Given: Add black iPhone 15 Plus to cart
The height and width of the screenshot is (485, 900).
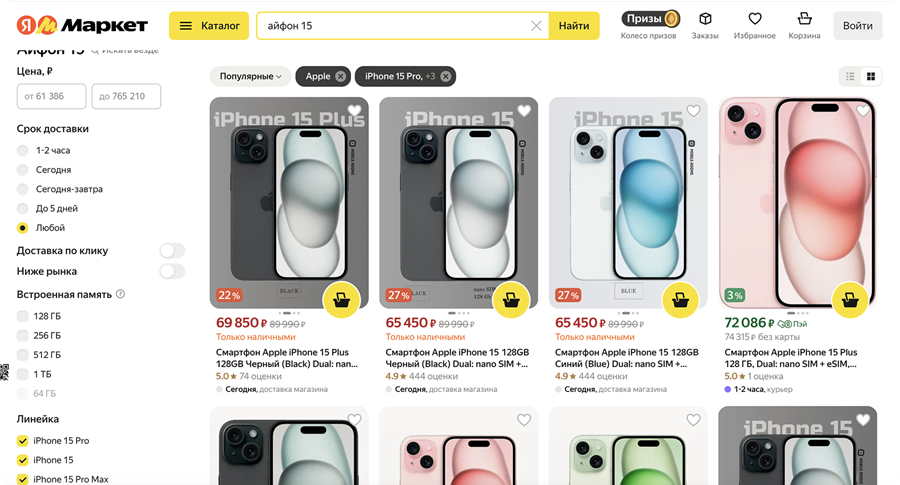Looking at the screenshot, I should 341,299.
